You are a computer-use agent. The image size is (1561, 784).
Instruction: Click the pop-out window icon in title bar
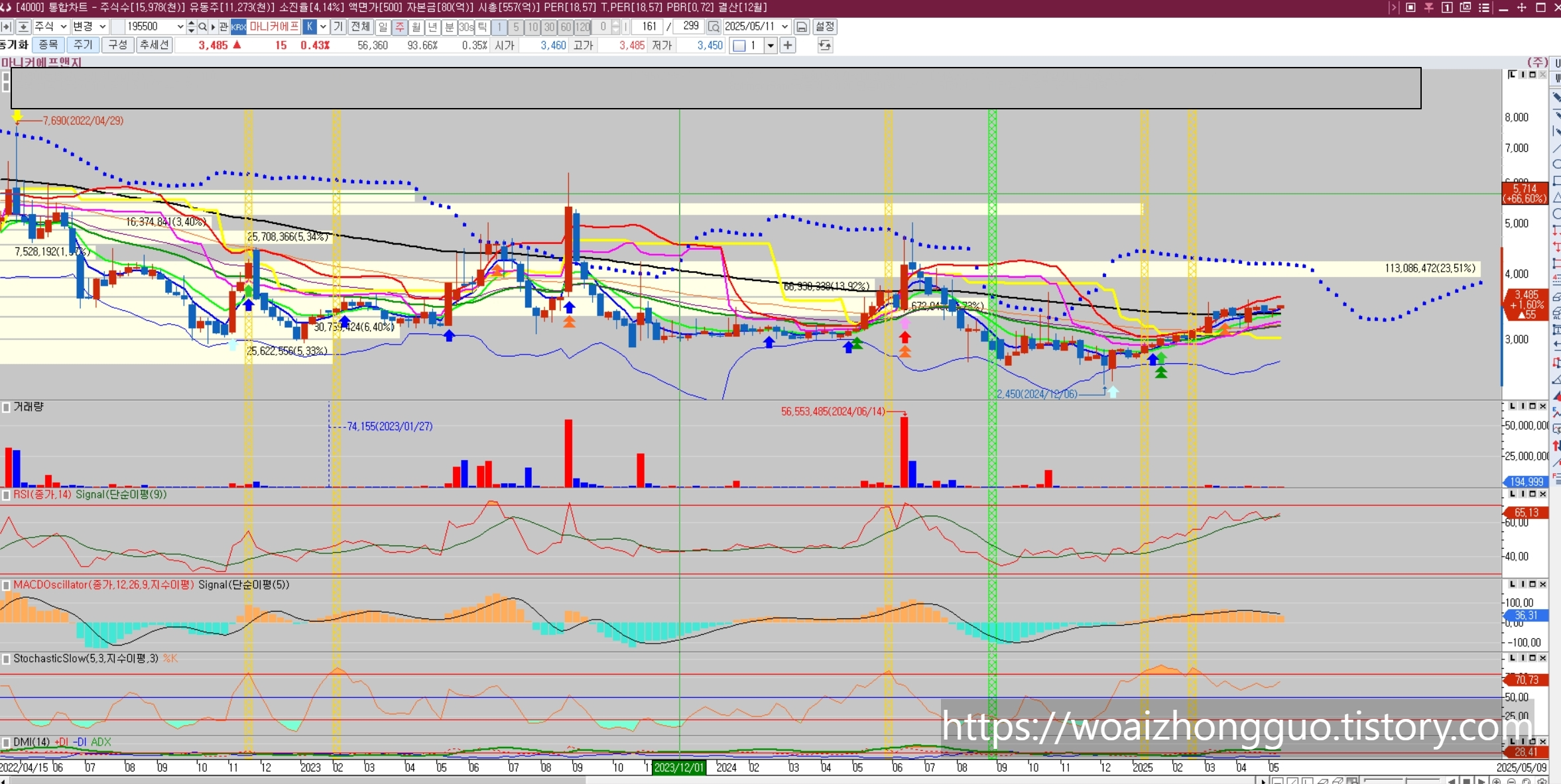1466,7
